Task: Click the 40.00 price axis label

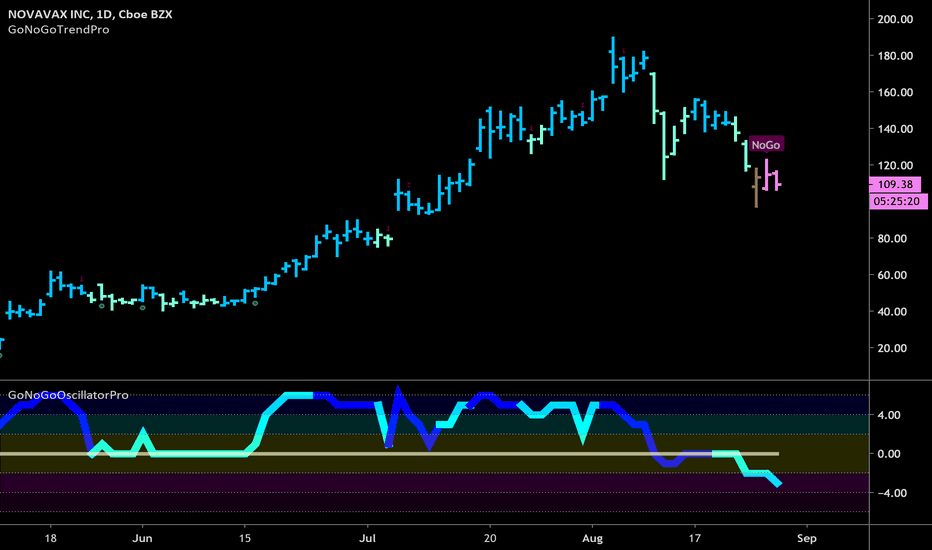Action: 892,312
